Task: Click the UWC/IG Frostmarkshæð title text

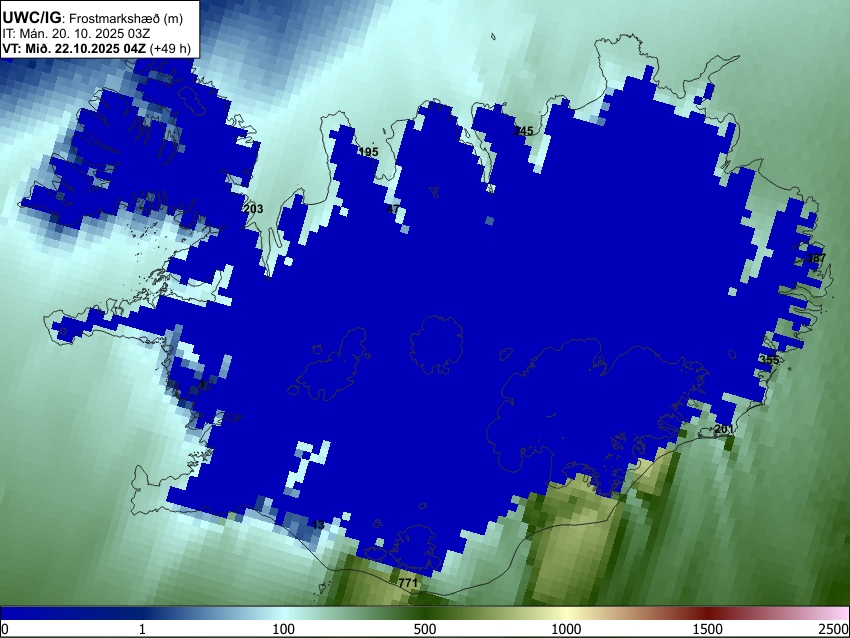Action: point(93,18)
